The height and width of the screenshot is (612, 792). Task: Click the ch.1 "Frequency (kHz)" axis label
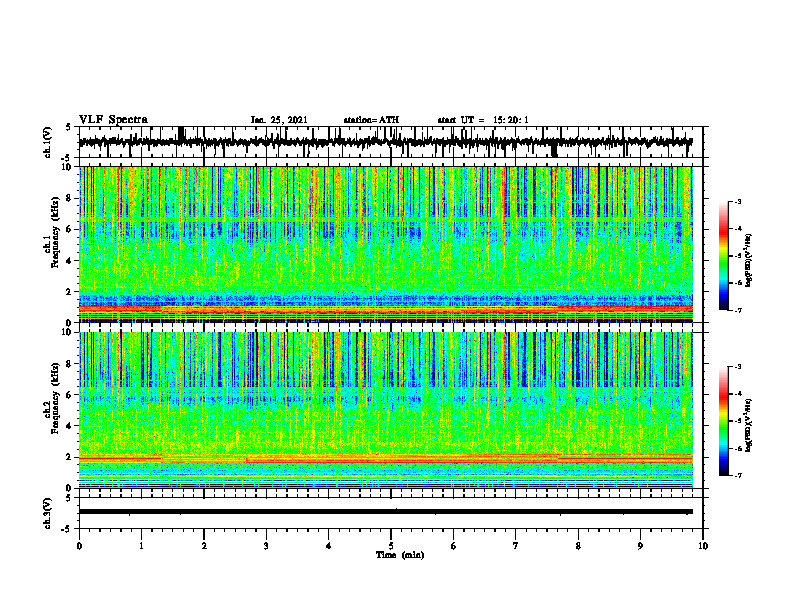tap(56, 232)
